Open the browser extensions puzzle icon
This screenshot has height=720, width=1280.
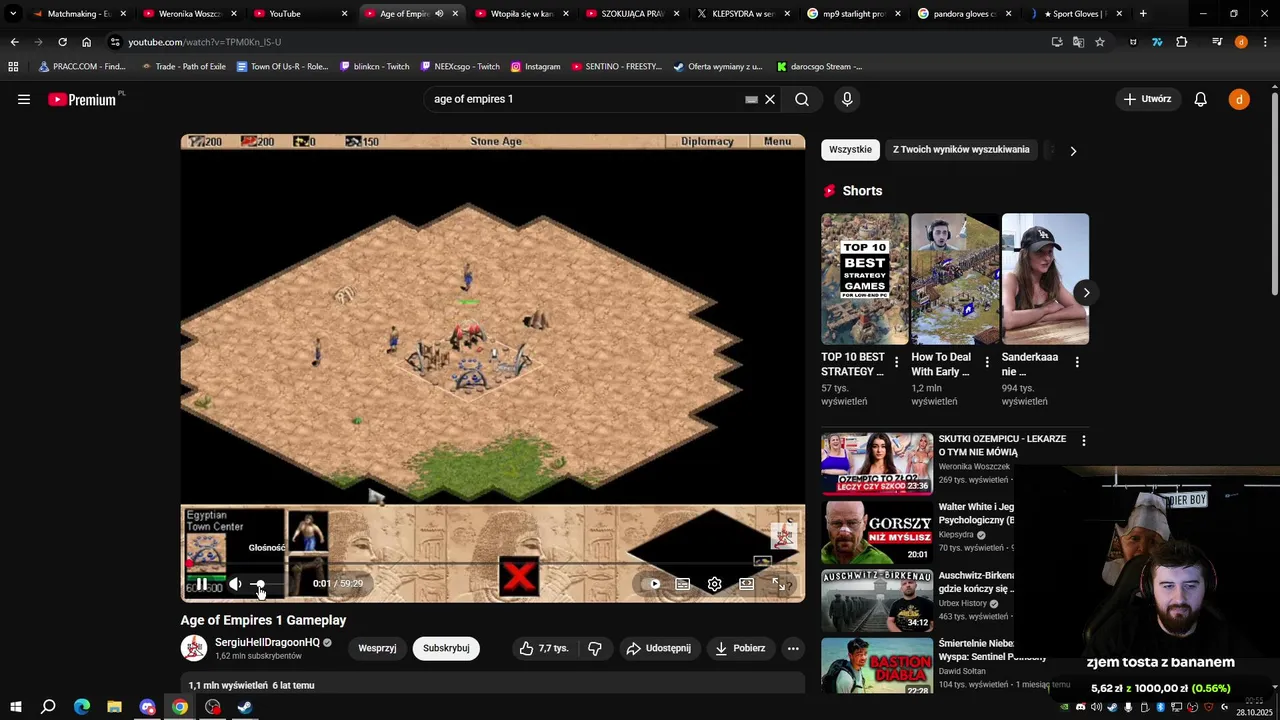pos(1182,42)
